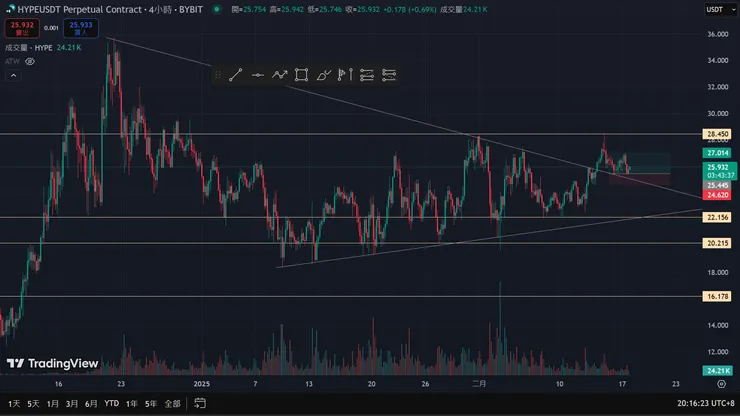Click the 0.001 spread value
This screenshot has width=740, height=416.
tap(51, 28)
